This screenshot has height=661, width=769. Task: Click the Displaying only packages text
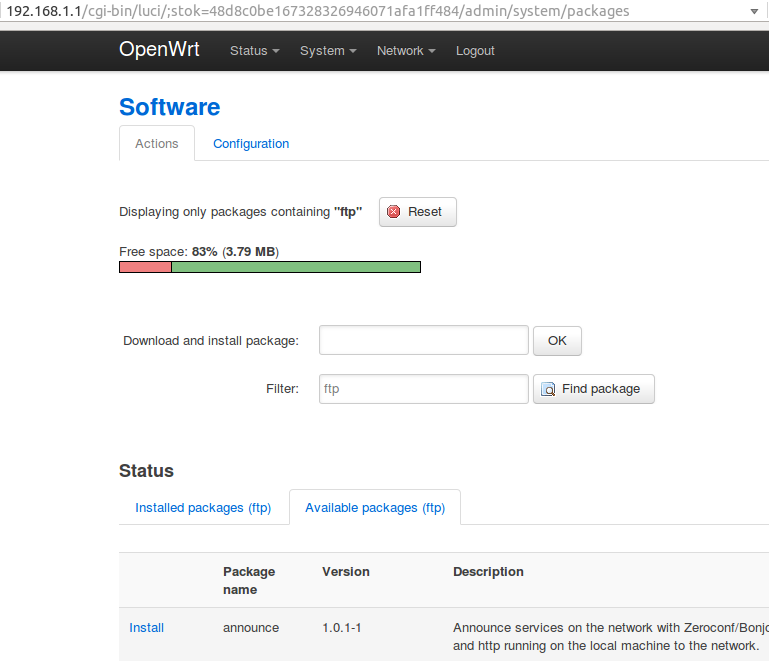click(240, 212)
